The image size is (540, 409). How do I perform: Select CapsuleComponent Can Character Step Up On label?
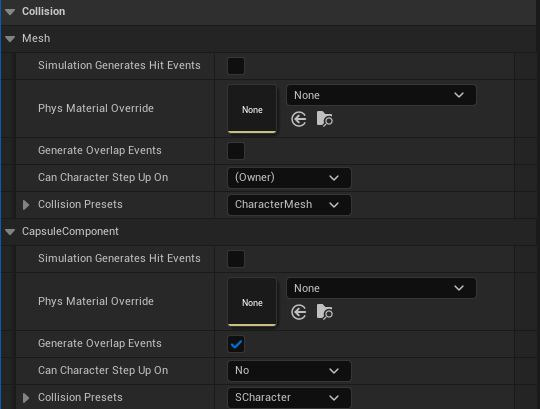tap(103, 371)
